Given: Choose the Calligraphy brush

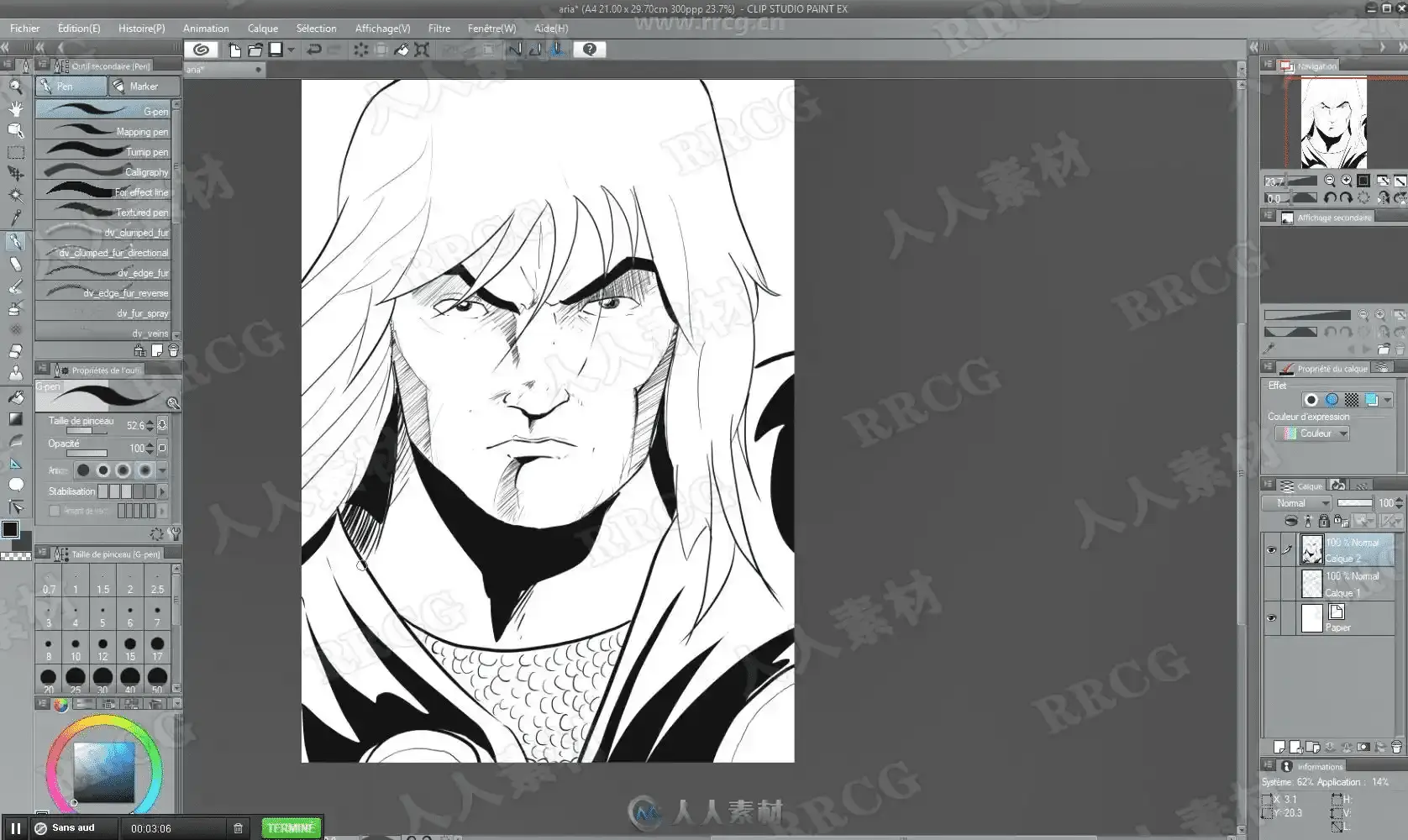Looking at the screenshot, I should point(103,171).
